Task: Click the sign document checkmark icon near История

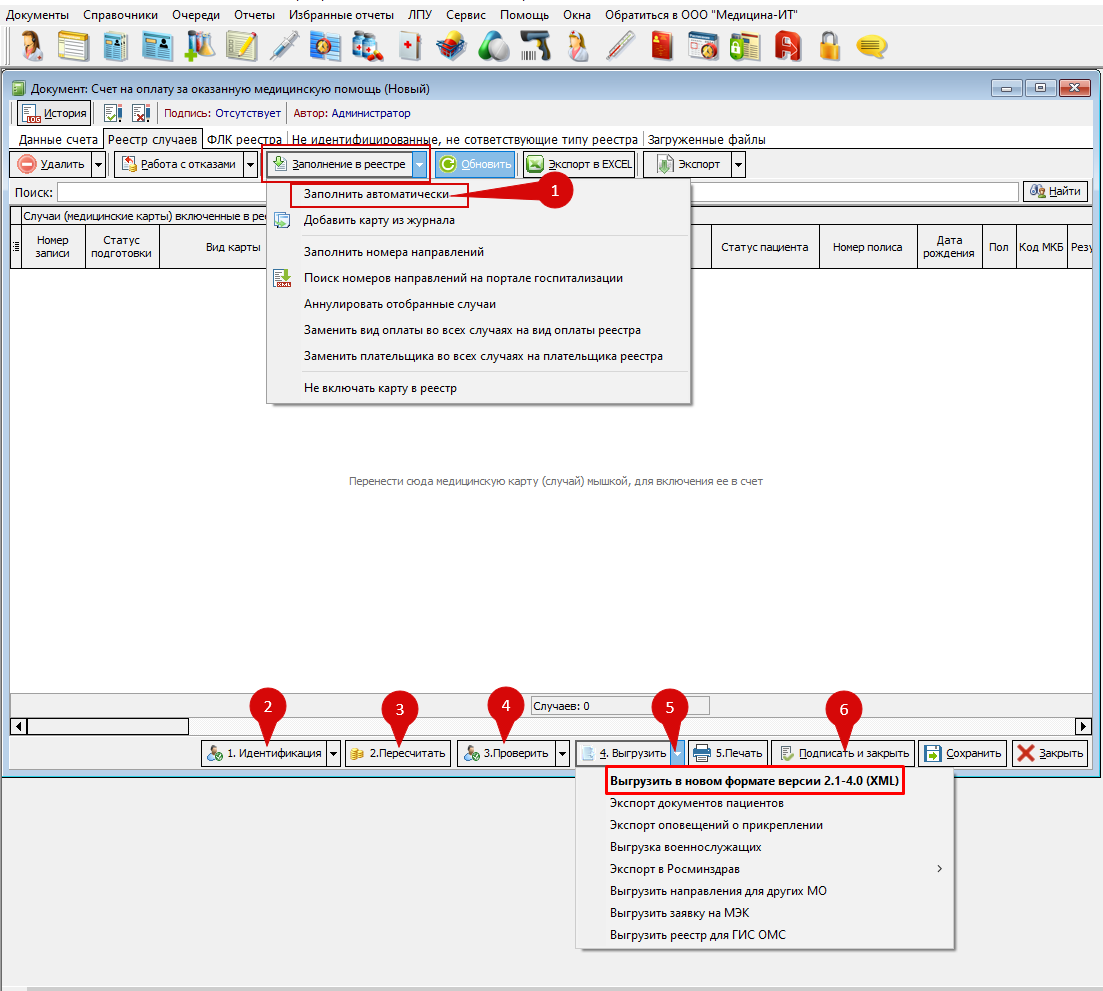Action: point(113,113)
